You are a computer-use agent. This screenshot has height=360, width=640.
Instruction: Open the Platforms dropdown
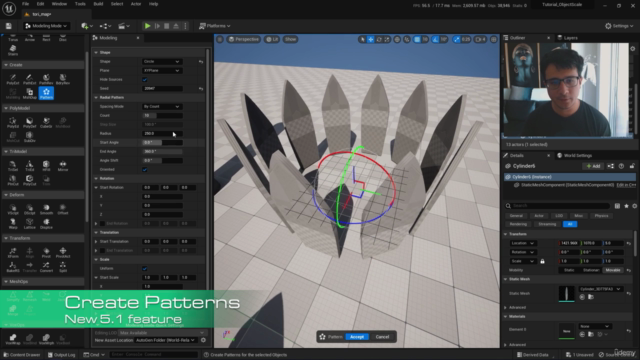[x=214, y=26]
